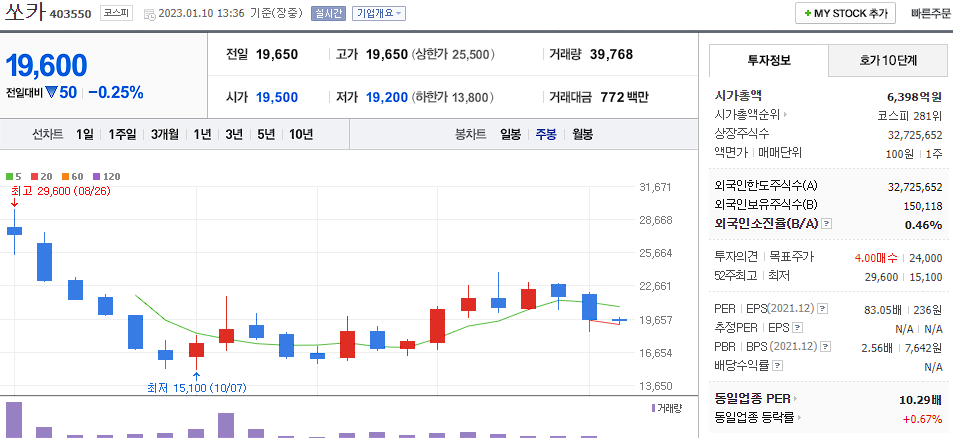Click the 하한가 13,800 label

(x=452, y=97)
